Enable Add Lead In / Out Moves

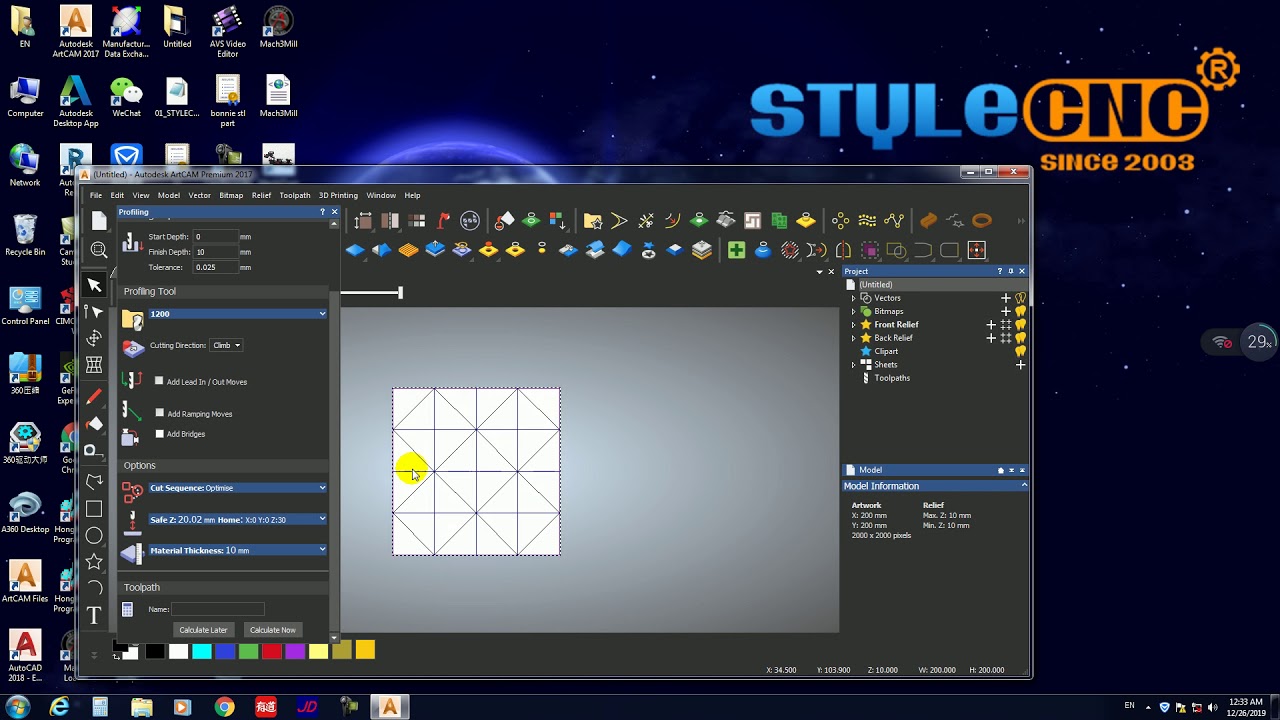point(159,381)
